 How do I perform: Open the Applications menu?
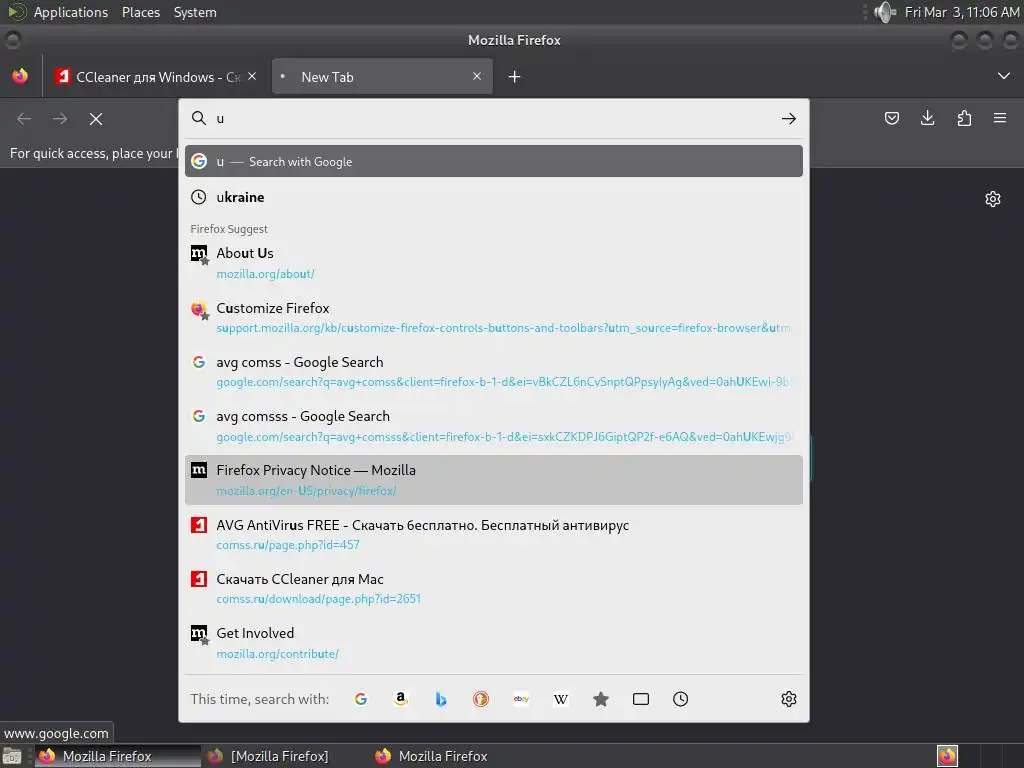pos(71,12)
